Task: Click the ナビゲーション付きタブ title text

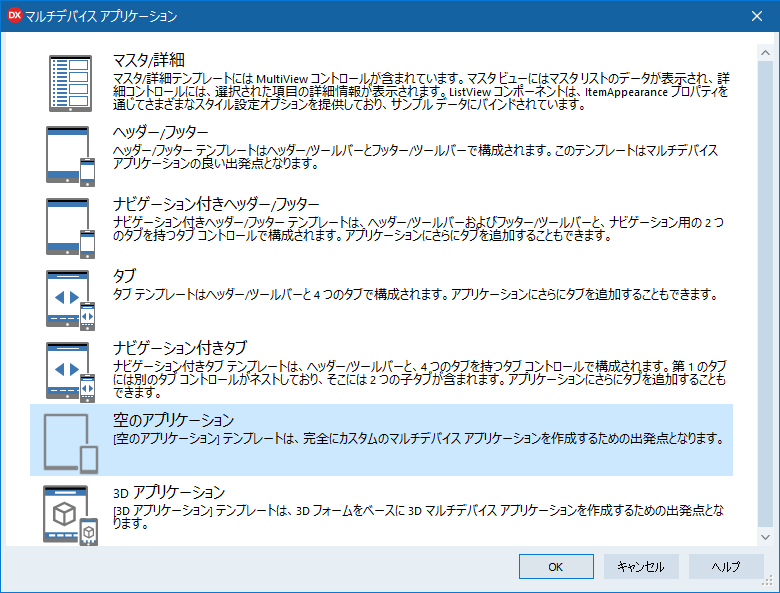Action: pyautogui.click(x=180, y=348)
